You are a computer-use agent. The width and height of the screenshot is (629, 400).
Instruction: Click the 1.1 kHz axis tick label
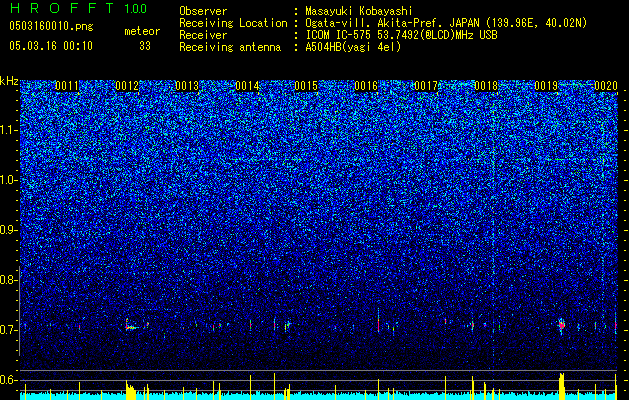pos(9,130)
